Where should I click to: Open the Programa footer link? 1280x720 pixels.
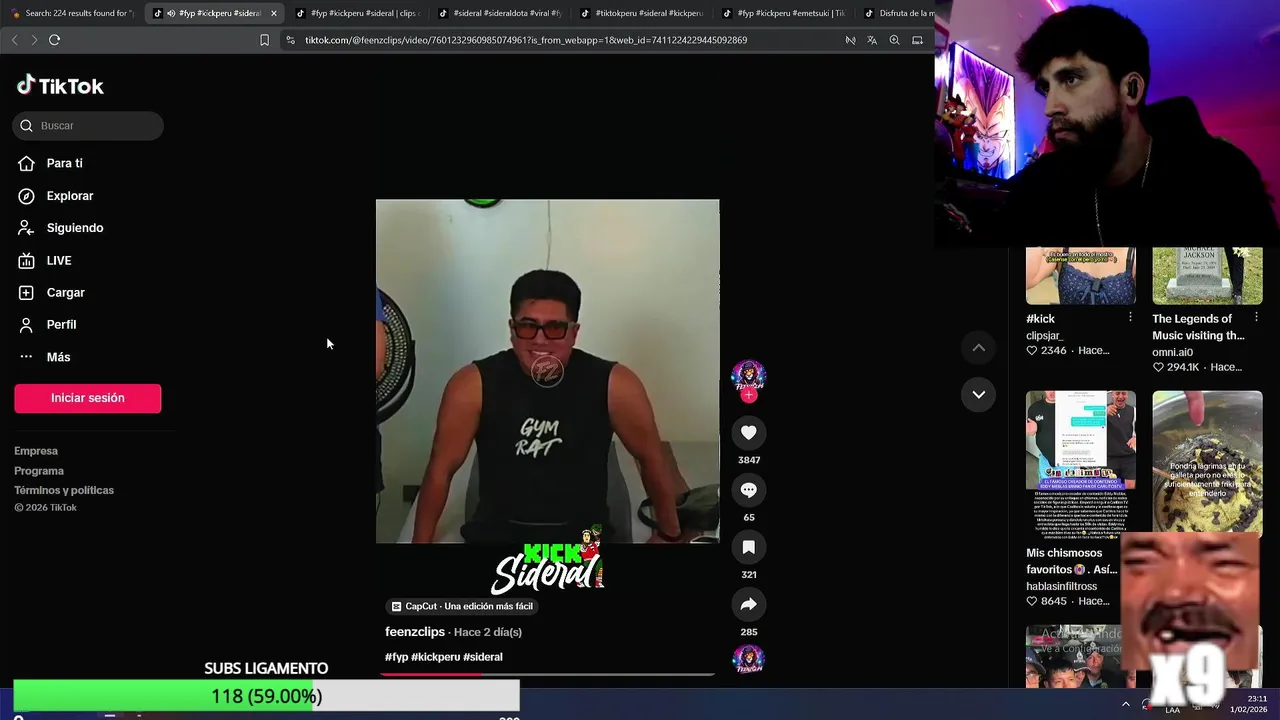pos(39,471)
